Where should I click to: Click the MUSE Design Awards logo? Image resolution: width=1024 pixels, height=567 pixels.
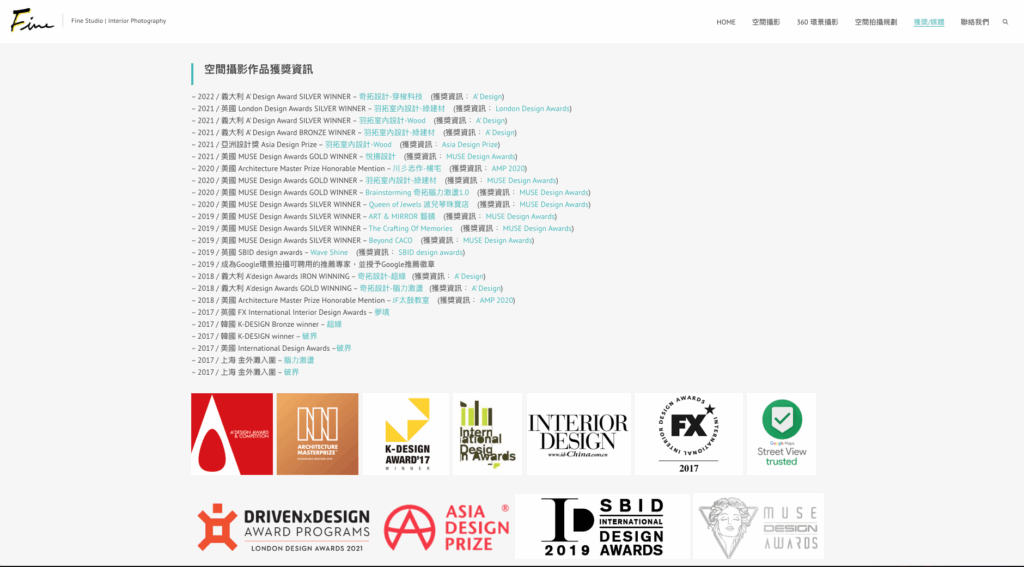pos(759,527)
